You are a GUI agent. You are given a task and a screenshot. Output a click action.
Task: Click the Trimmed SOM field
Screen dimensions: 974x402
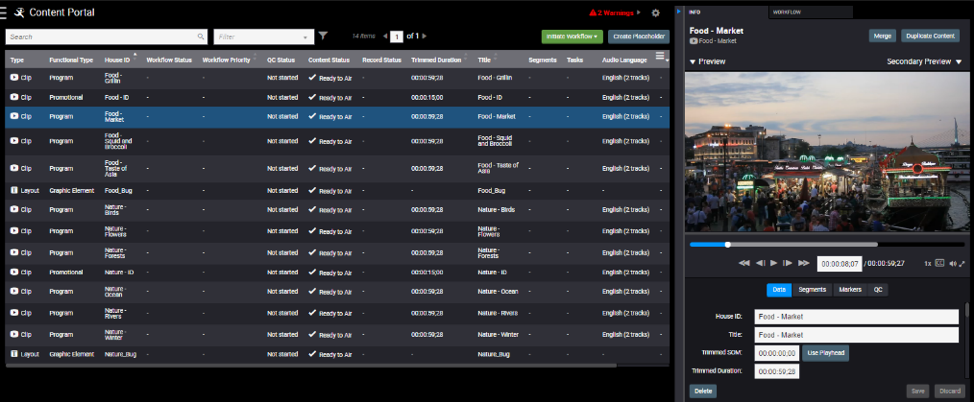[776, 353]
